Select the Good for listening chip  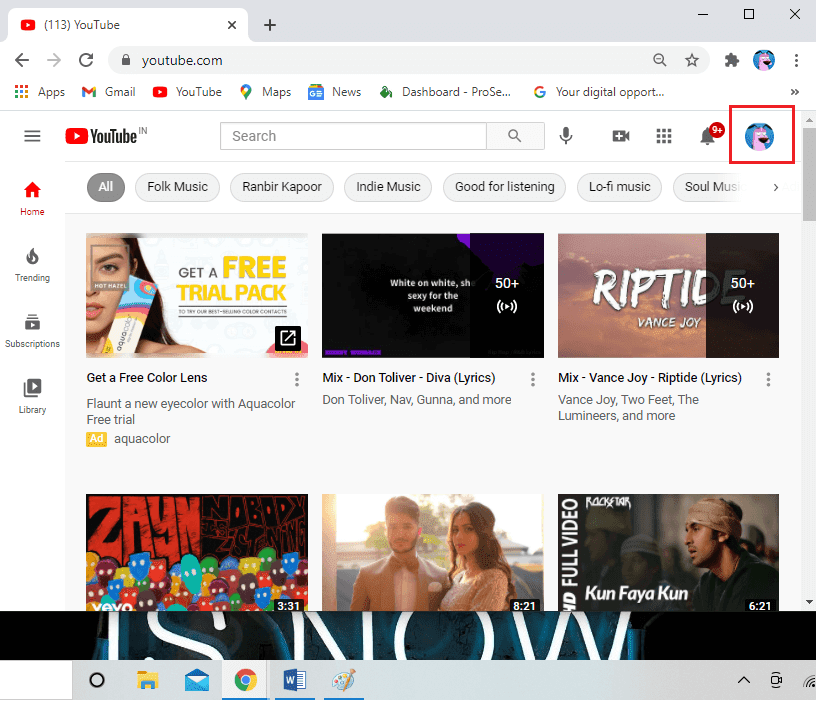(x=504, y=187)
